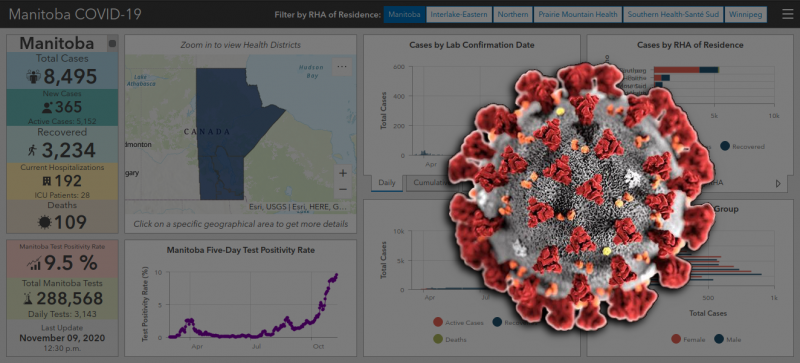Click the people icon beside Total Cases
800x363 pixels.
coord(33,77)
